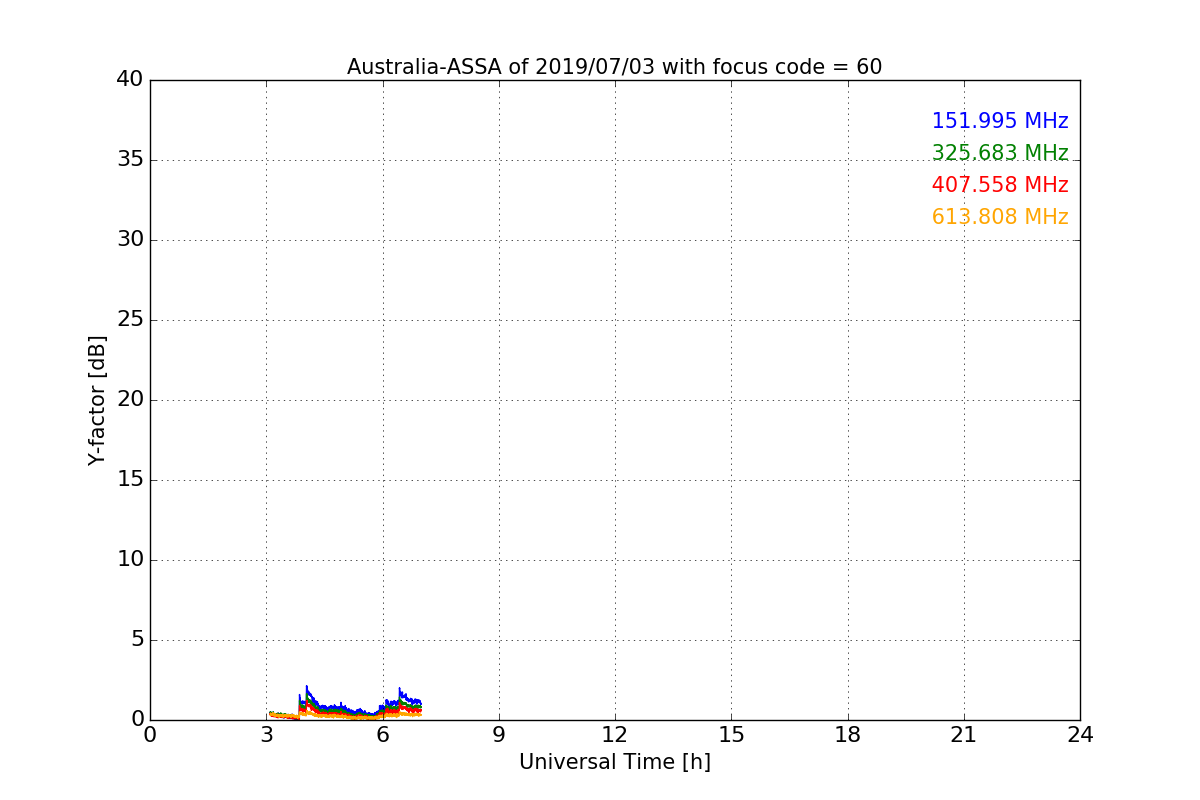This screenshot has height=800, width=1200.
Task: Select the 613.808 MHz legend label
Action: click(x=1000, y=217)
